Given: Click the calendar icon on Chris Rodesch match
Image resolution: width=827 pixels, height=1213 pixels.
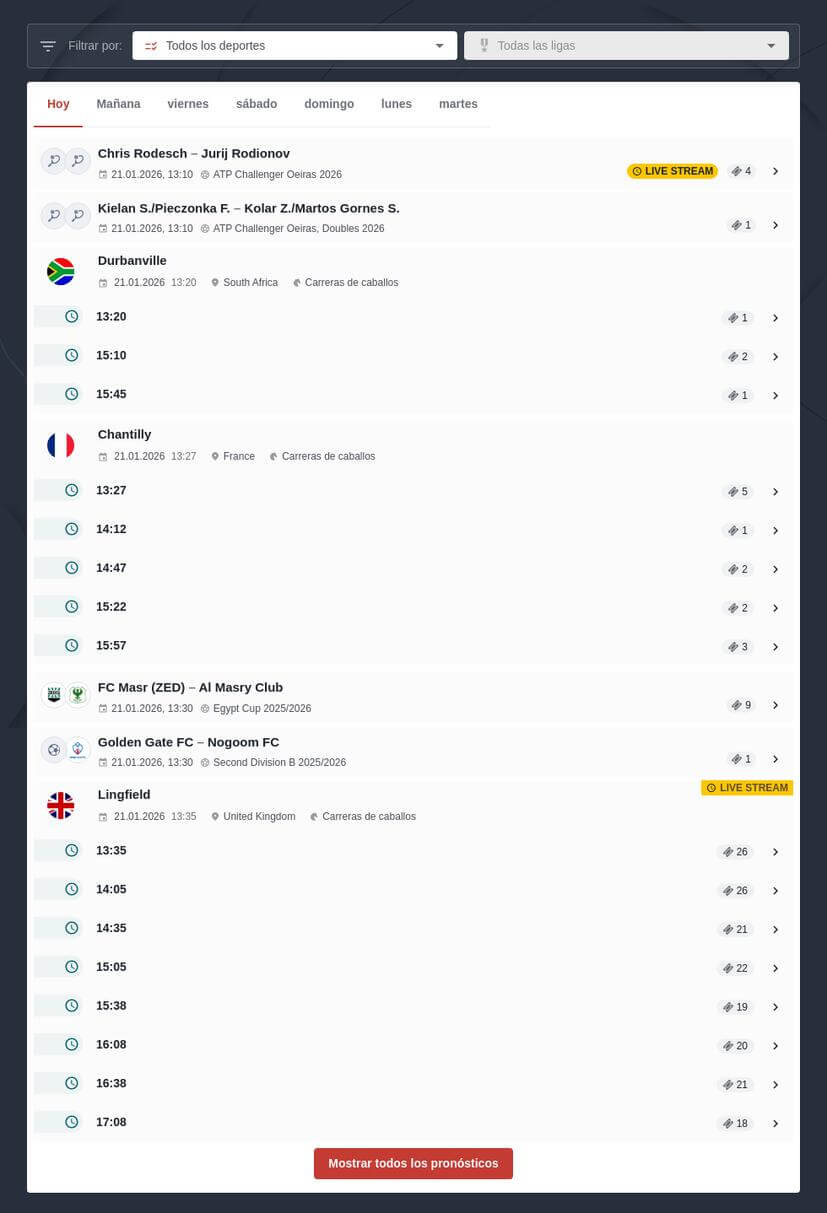Looking at the screenshot, I should tap(103, 173).
